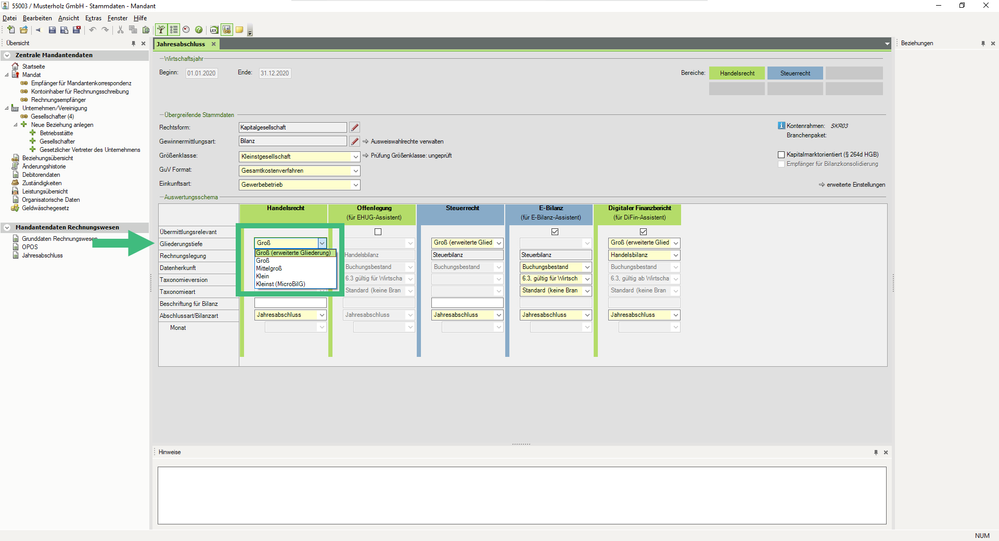The image size is (999, 541).
Task: Open the Größenklasse dropdown
Action: point(355,156)
